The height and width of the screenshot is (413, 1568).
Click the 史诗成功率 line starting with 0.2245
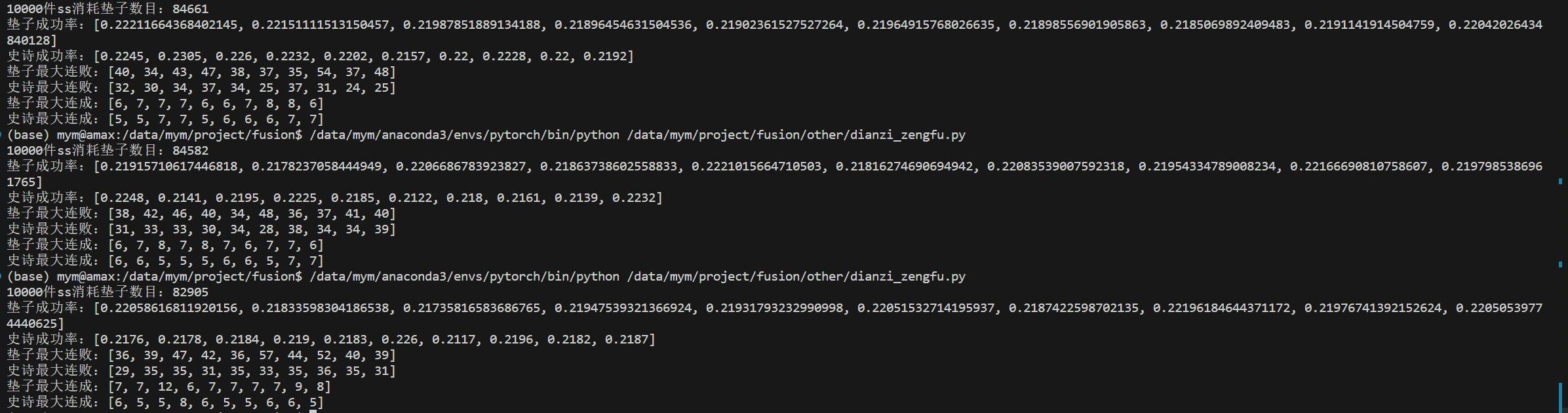(x=321, y=56)
